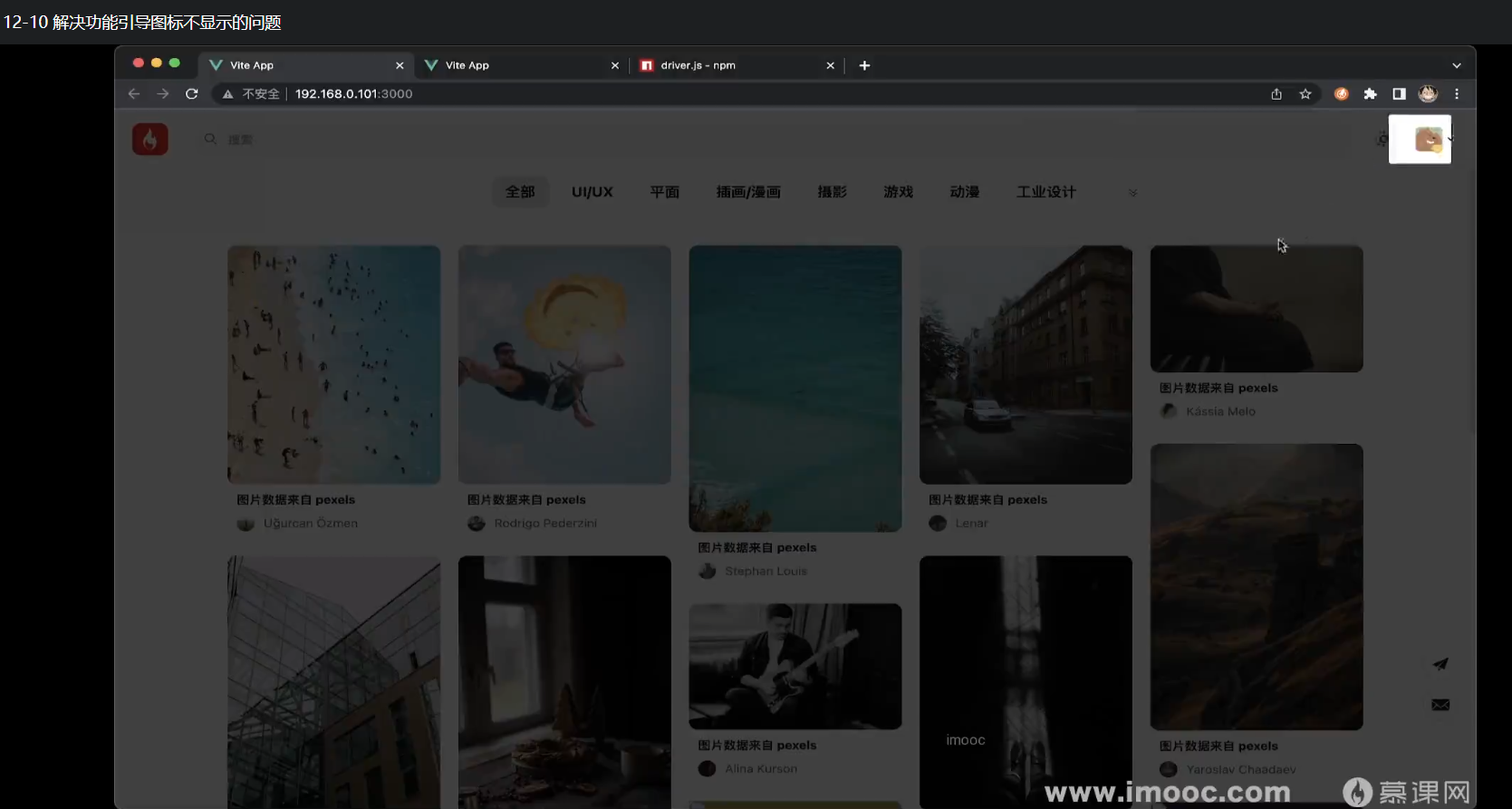Viewport: 1512px width, 809px height.
Task: Click the 不安全 security warning indicator
Action: 251,93
